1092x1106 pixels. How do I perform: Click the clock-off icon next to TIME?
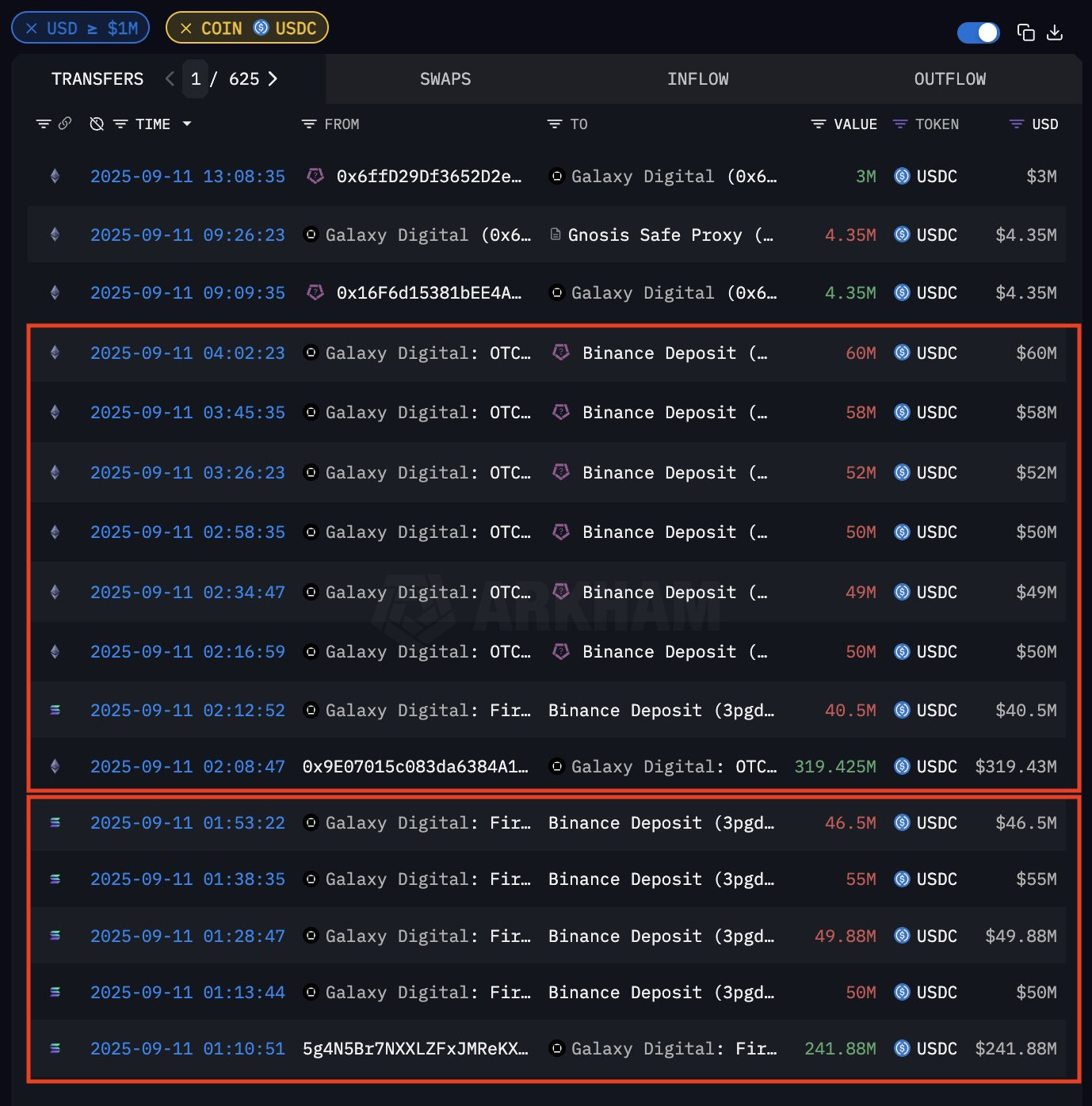coord(97,124)
